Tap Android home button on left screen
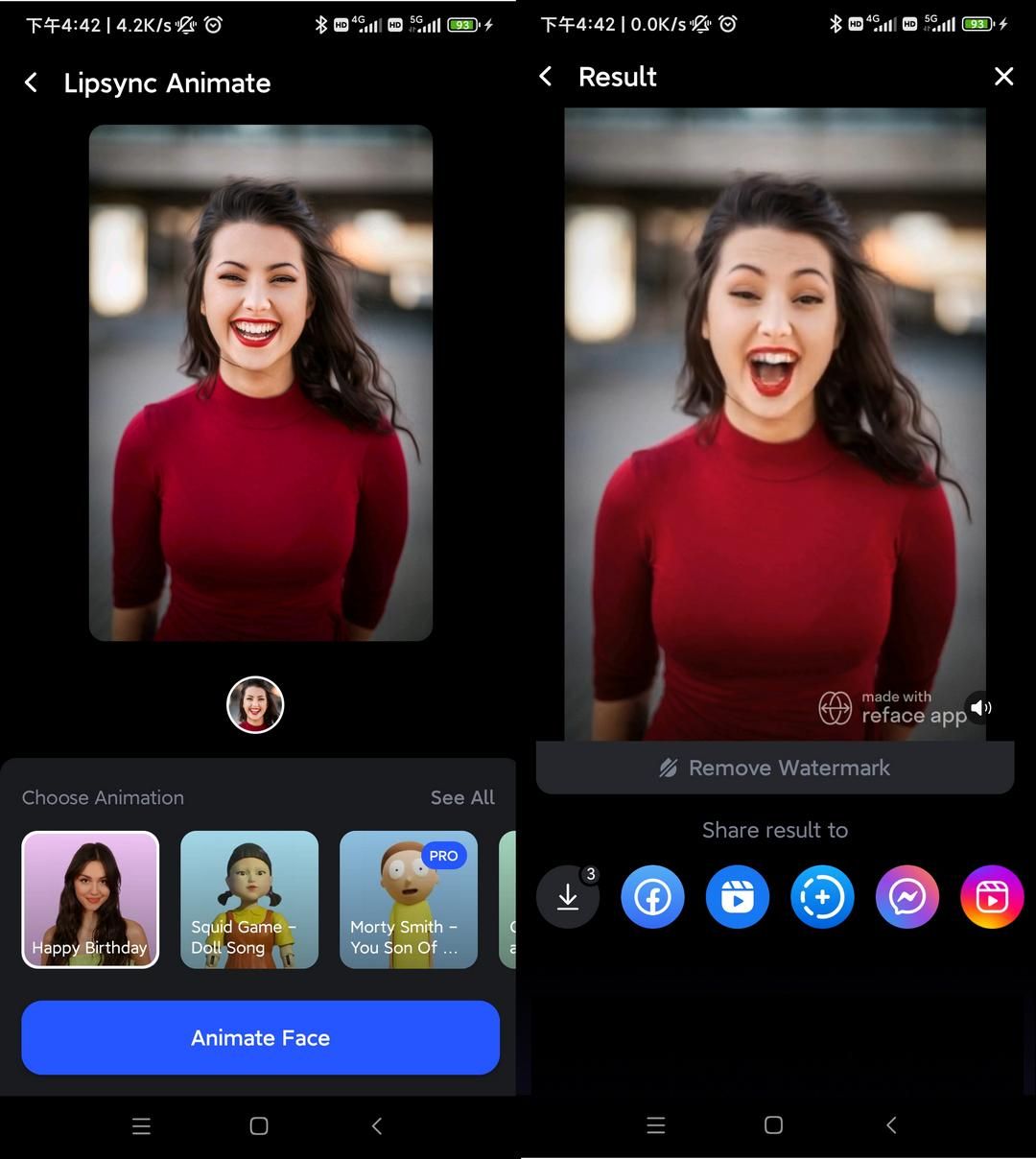 tap(259, 1126)
